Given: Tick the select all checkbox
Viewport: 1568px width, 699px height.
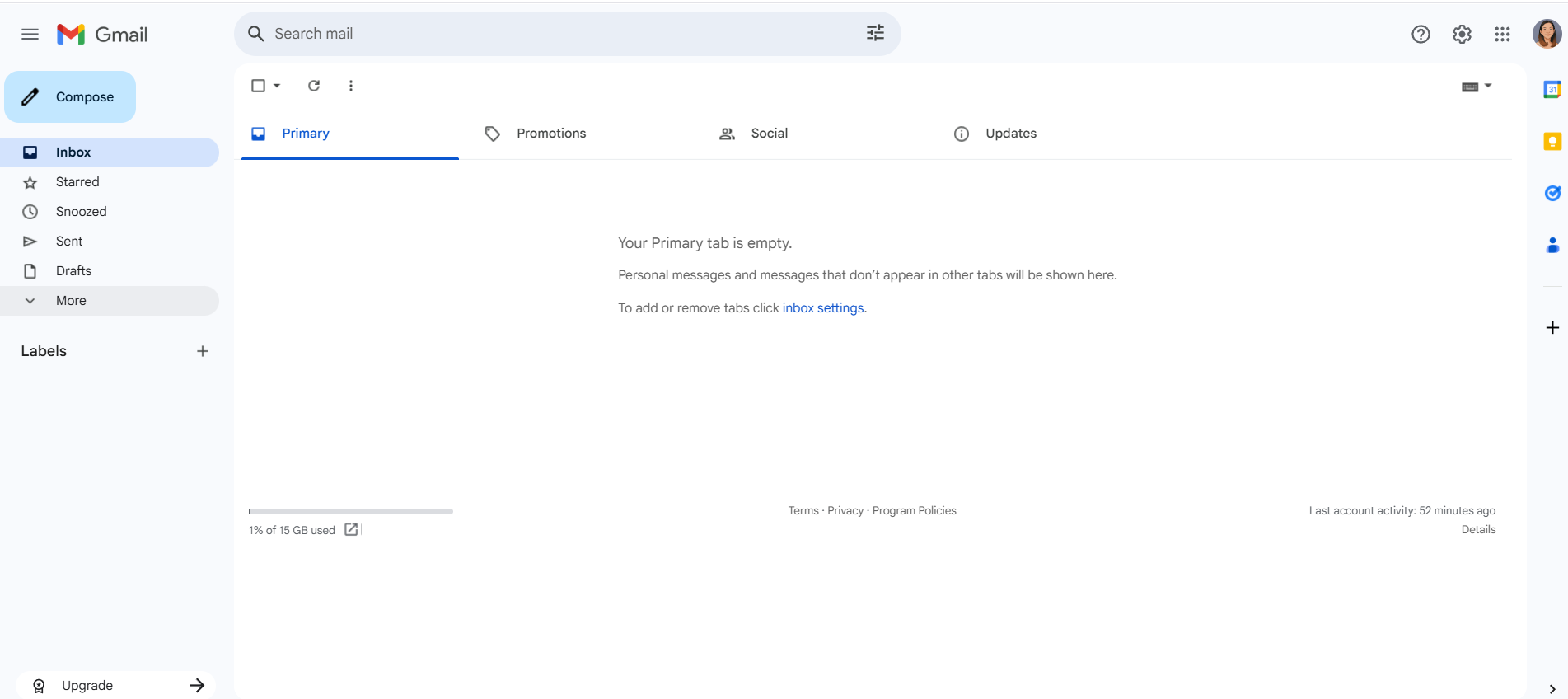Looking at the screenshot, I should pyautogui.click(x=258, y=86).
